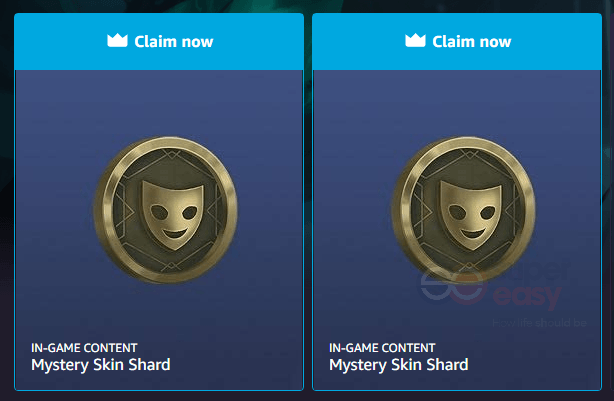Claim the right Mystery Skin Shard with 'Claim now'

click(457, 42)
